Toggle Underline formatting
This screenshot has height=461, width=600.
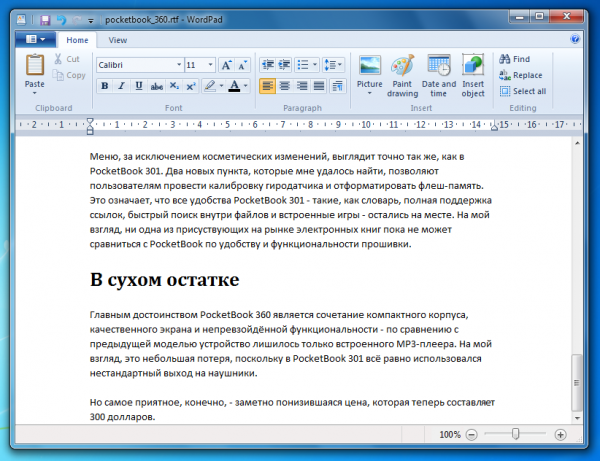(x=139, y=86)
